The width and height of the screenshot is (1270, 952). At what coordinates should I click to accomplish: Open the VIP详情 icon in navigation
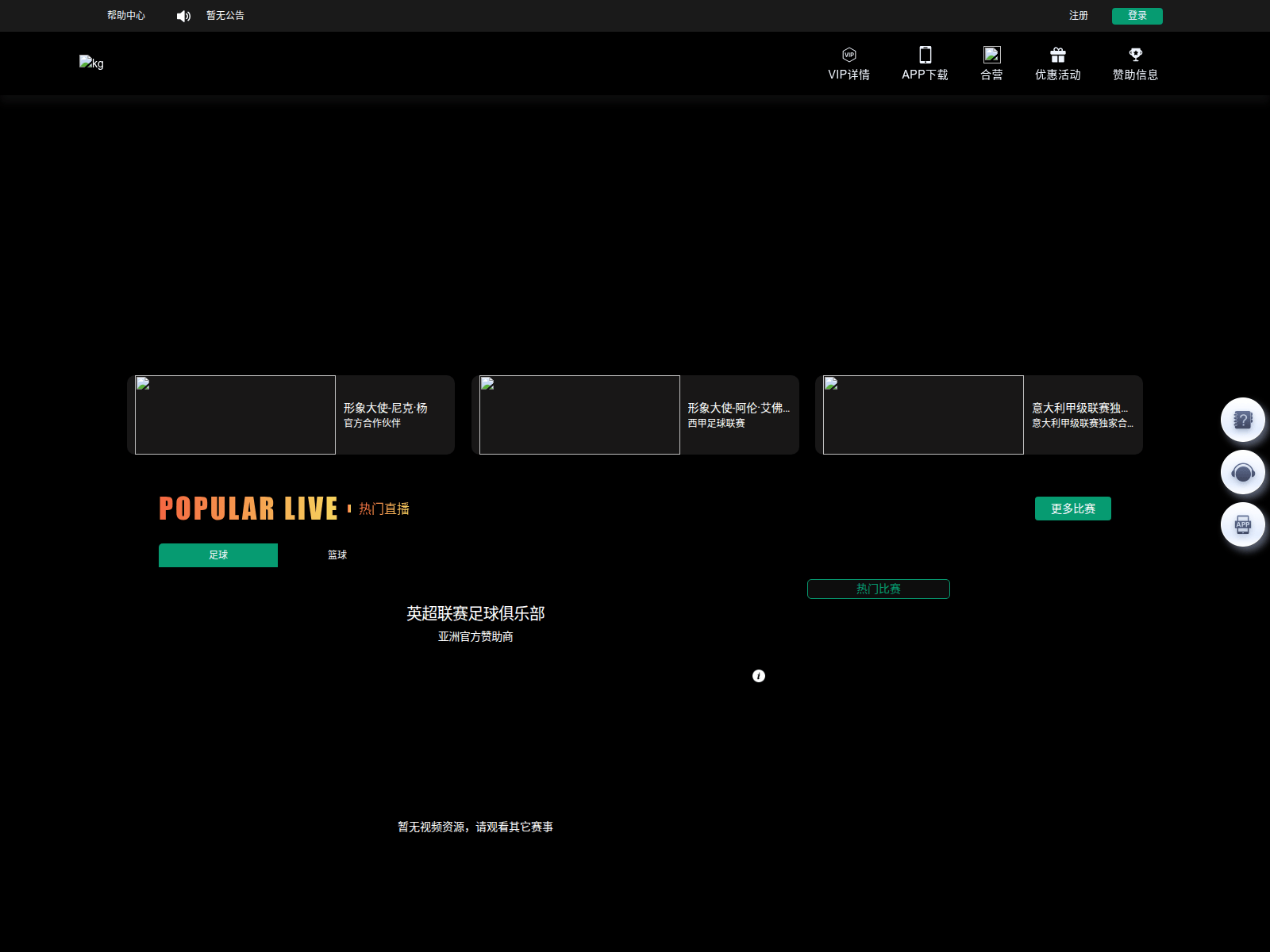click(x=849, y=63)
